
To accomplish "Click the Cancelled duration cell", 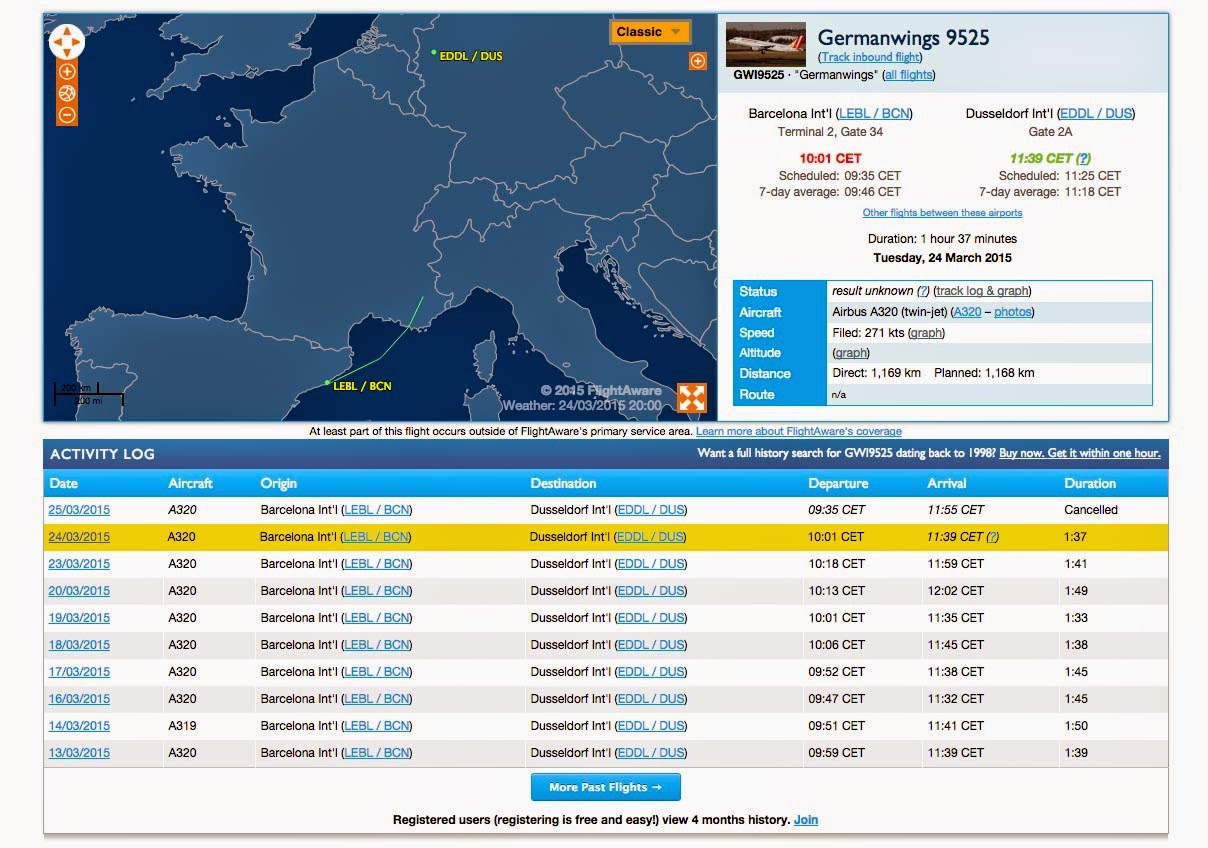I will [x=1091, y=510].
